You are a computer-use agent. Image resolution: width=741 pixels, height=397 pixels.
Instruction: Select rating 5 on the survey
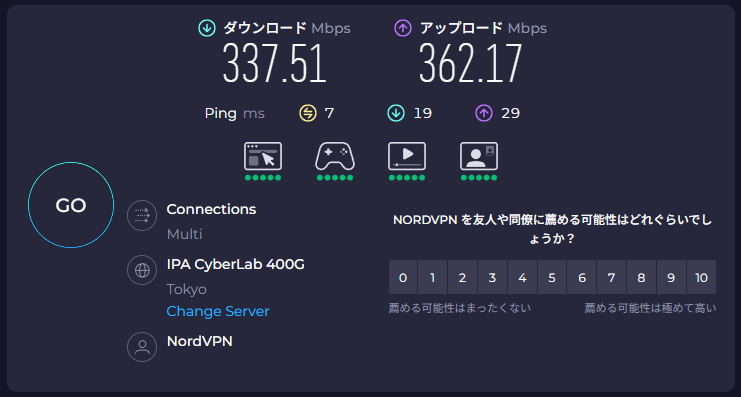tap(552, 277)
